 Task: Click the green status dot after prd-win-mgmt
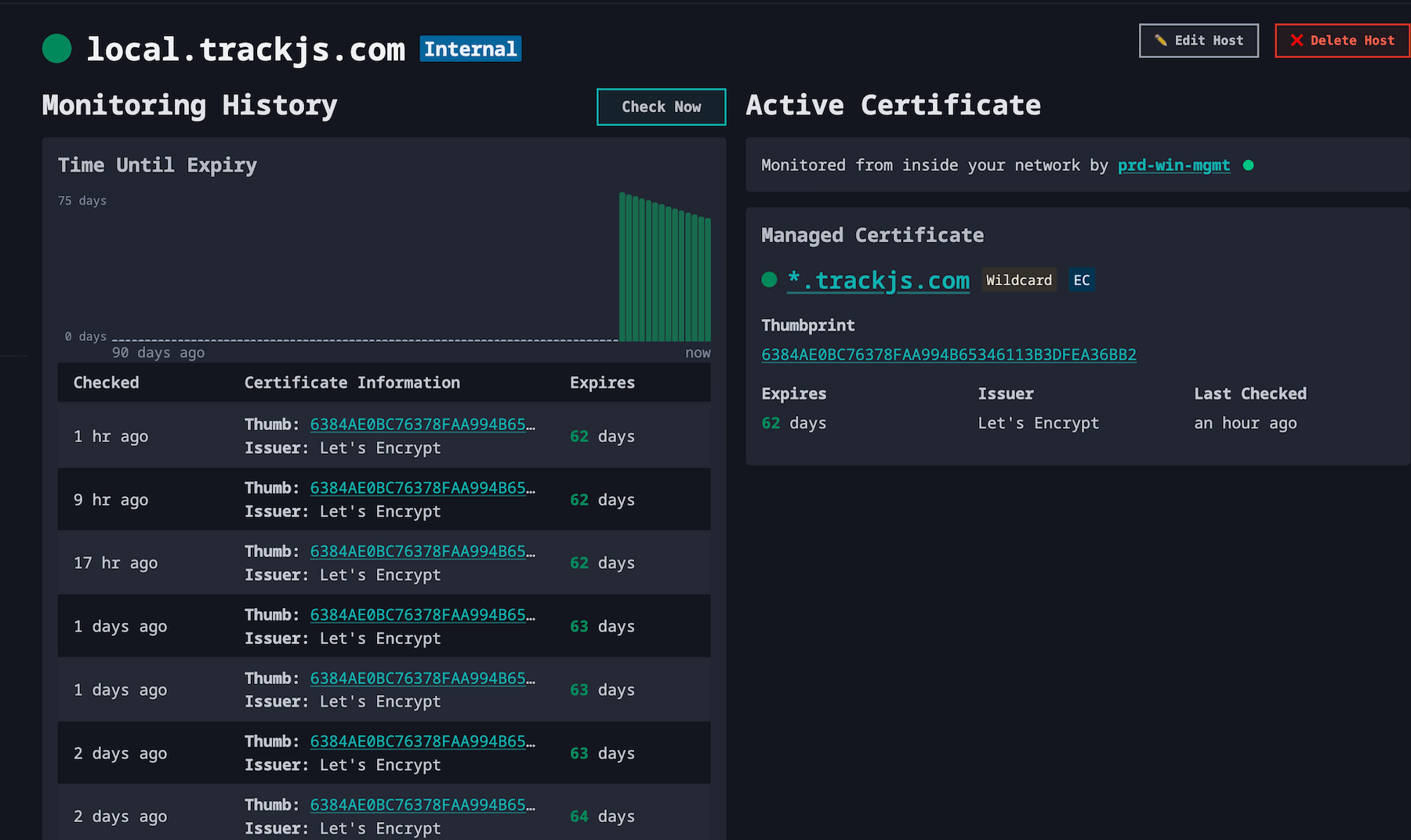pos(1249,165)
